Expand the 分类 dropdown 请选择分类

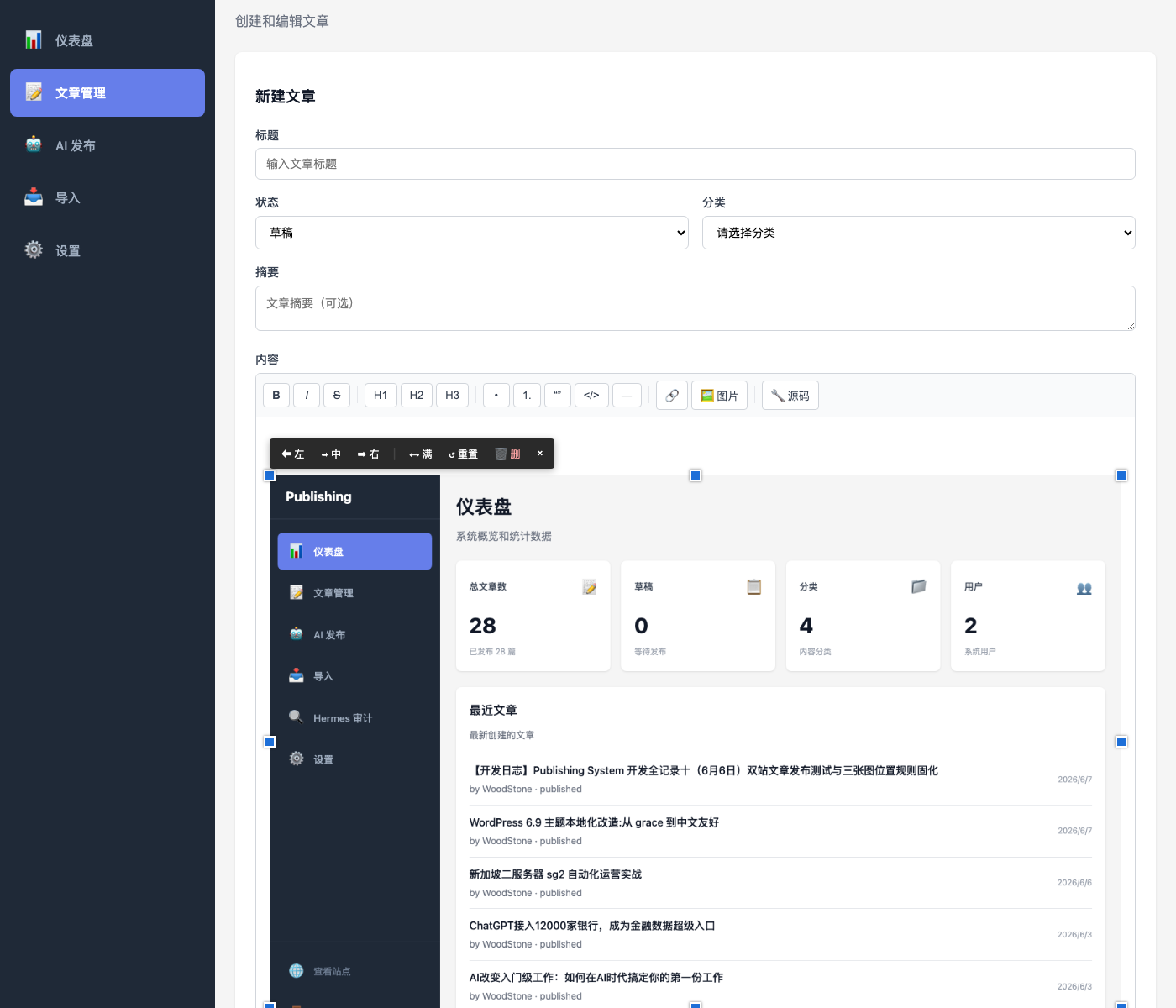point(918,233)
